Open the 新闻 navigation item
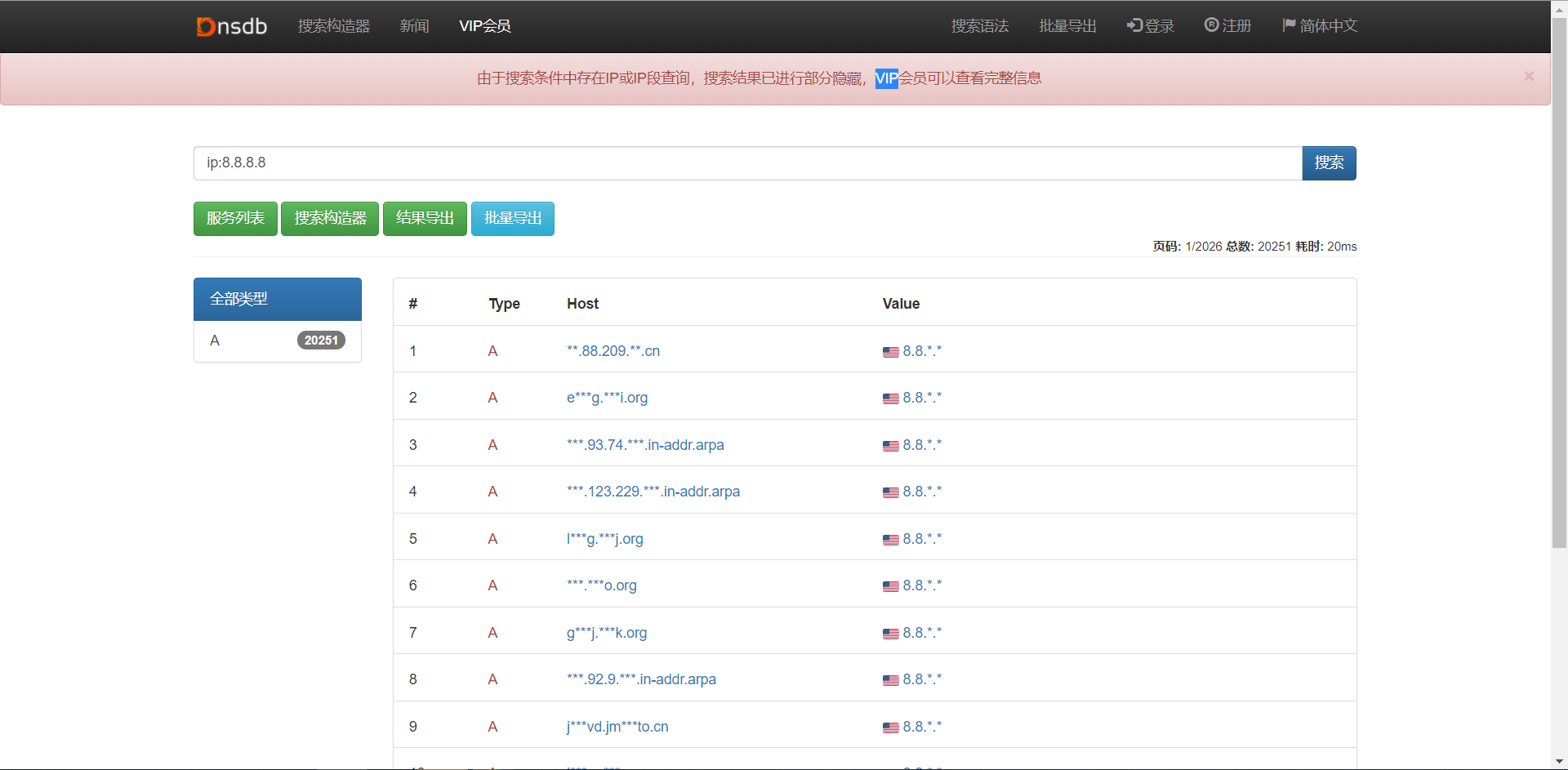 click(x=414, y=26)
